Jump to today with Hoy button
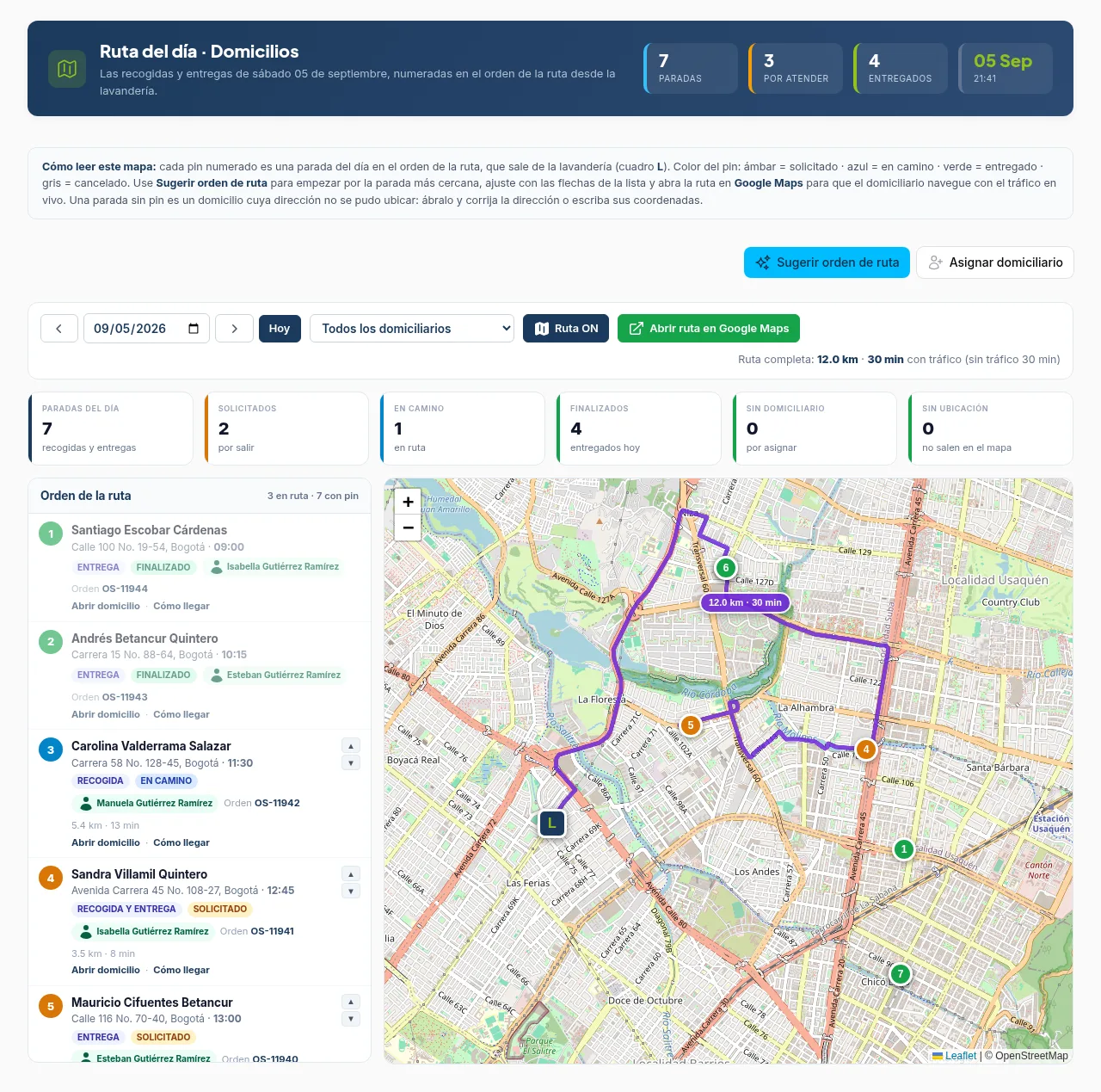 pyautogui.click(x=280, y=329)
